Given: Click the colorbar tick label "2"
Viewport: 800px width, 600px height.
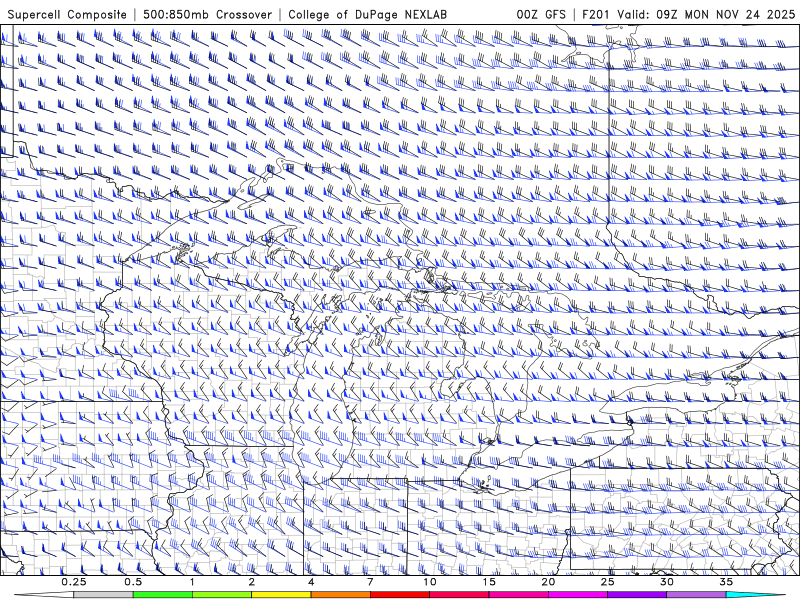Looking at the screenshot, I should (252, 582).
